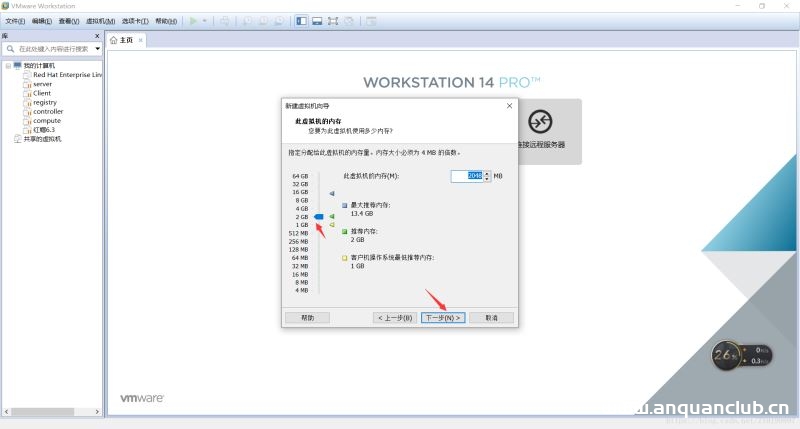Click the Unity mode toolbar icon
Image resolution: width=800 pixels, height=429 pixels.
[x=349, y=21]
